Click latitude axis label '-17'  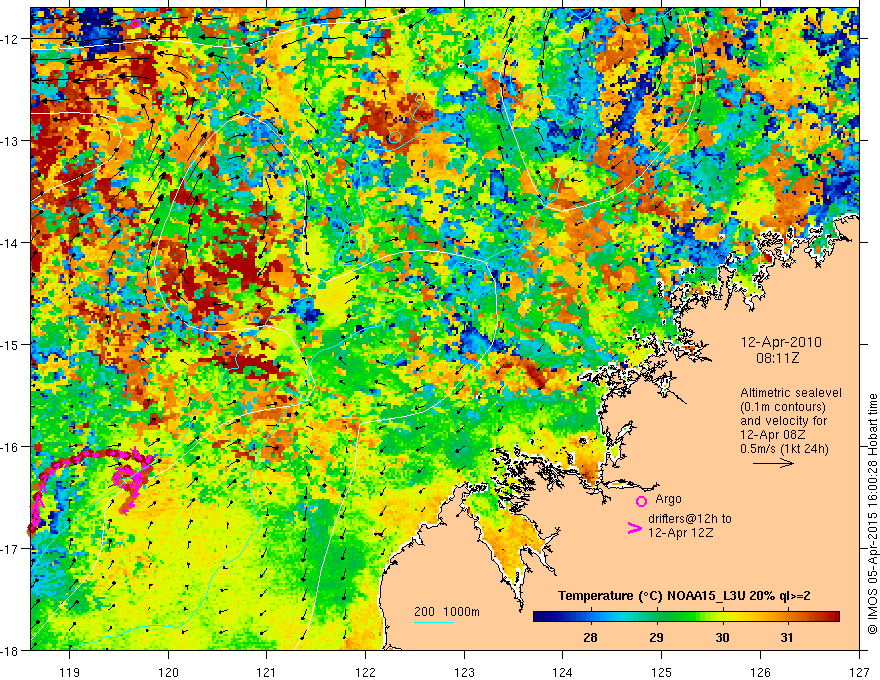pos(10,548)
